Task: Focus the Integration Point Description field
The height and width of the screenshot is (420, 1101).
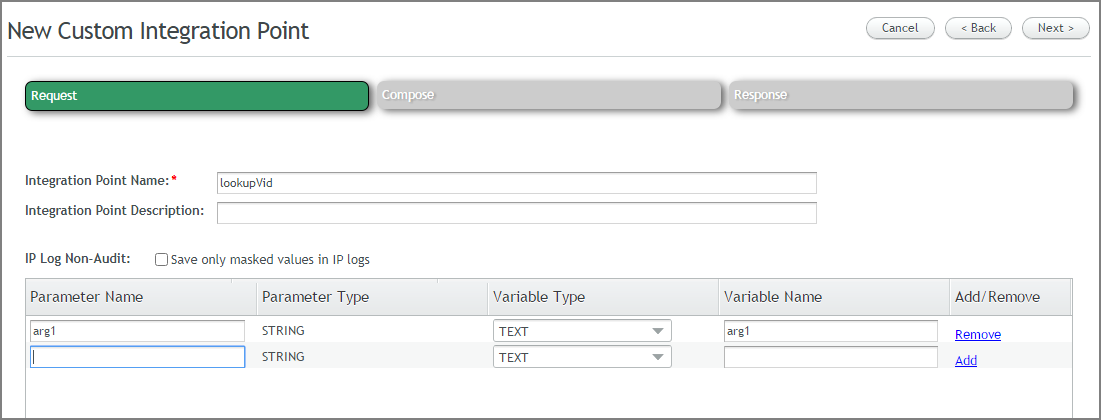Action: point(517,213)
